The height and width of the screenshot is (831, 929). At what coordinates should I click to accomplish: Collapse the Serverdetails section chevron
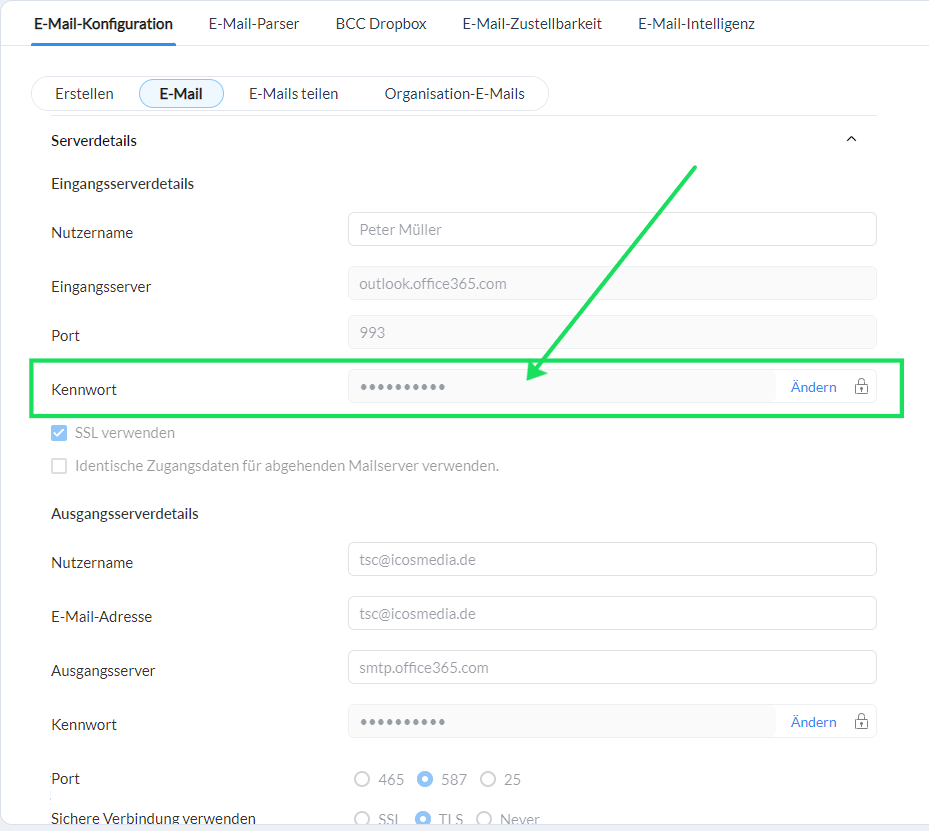point(851,139)
